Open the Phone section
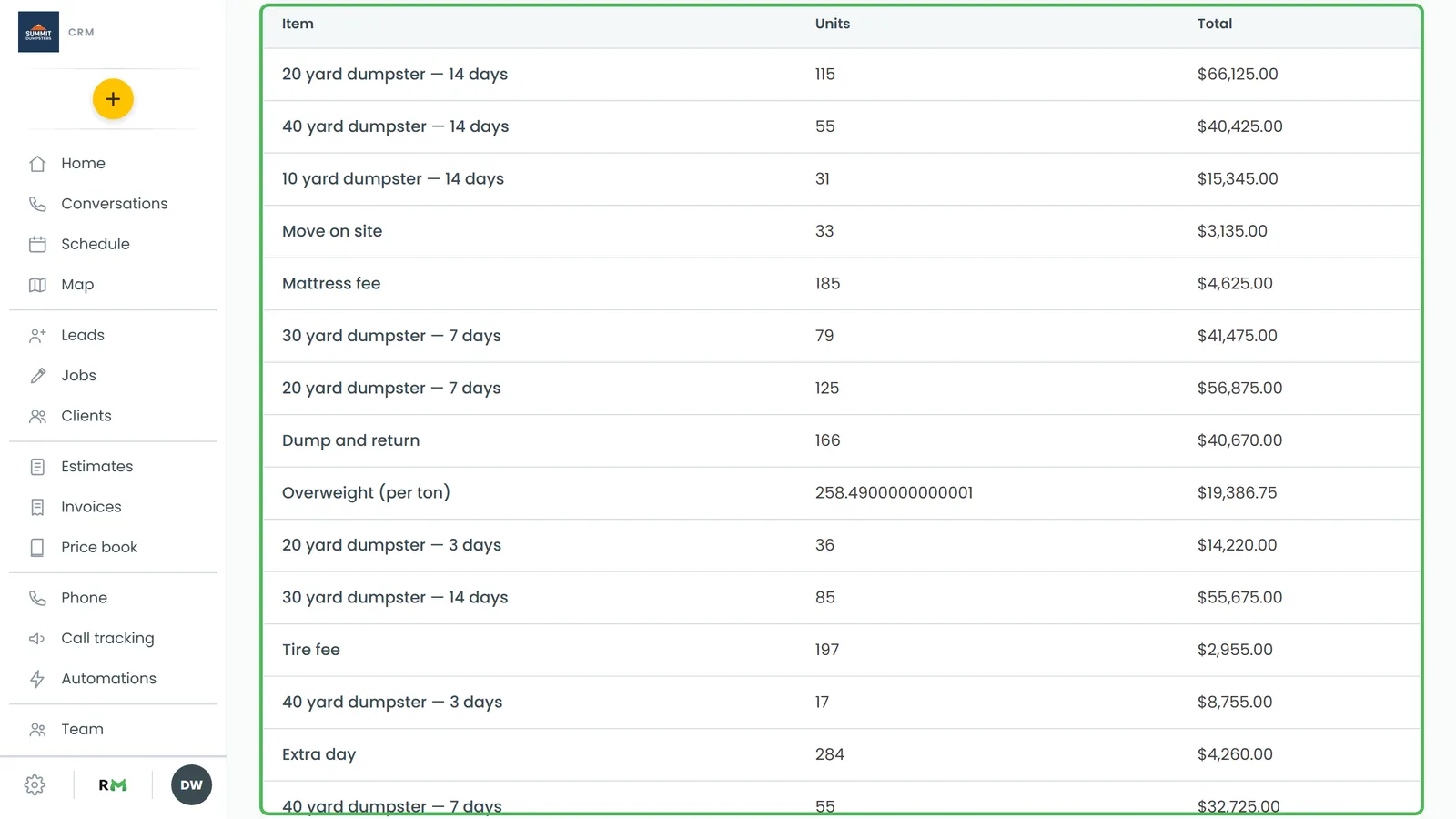The width and height of the screenshot is (1456, 819). tap(84, 598)
